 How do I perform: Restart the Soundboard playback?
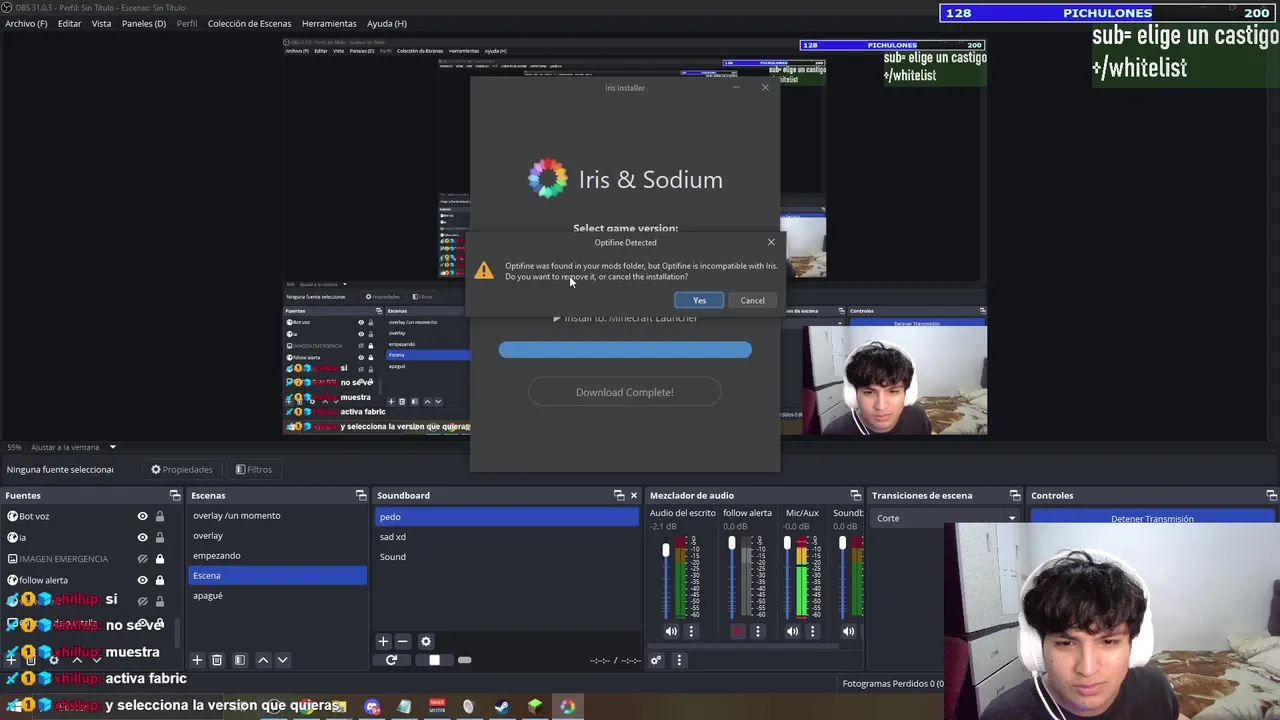coord(391,660)
